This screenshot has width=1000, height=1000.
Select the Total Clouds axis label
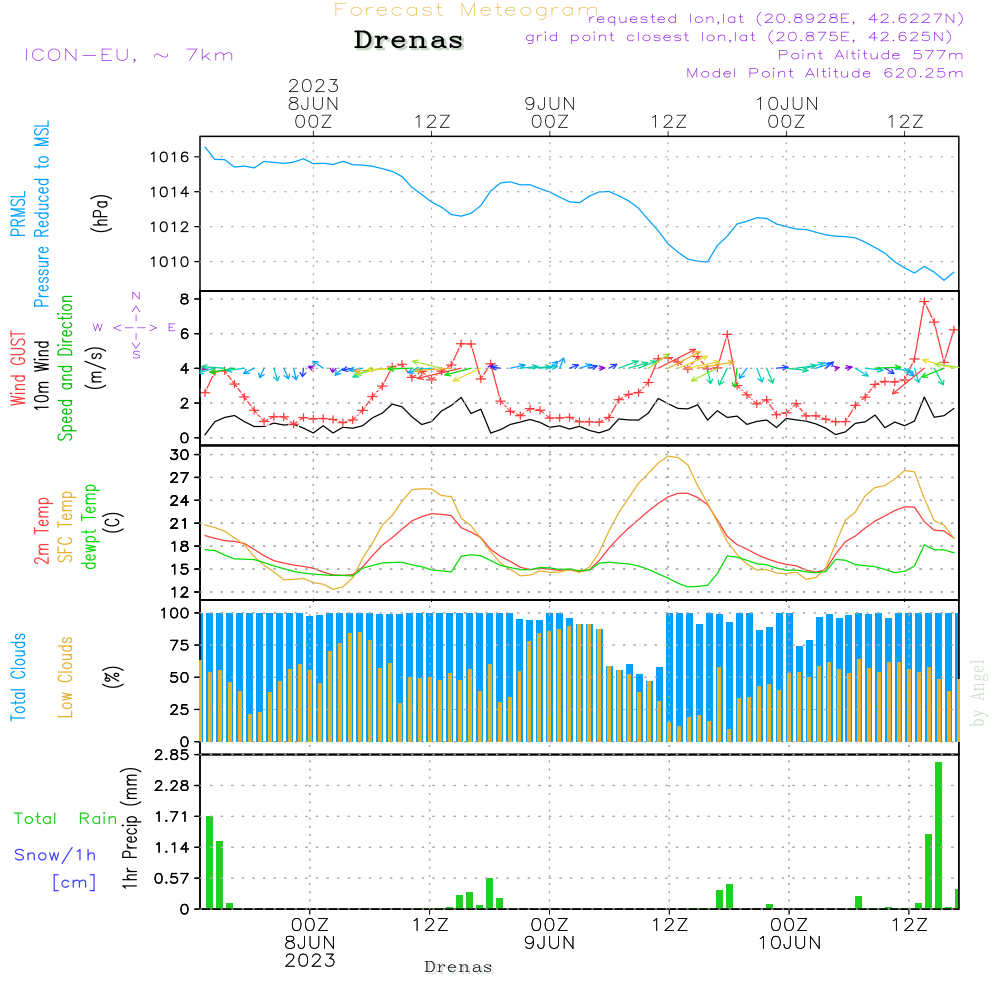18,677
